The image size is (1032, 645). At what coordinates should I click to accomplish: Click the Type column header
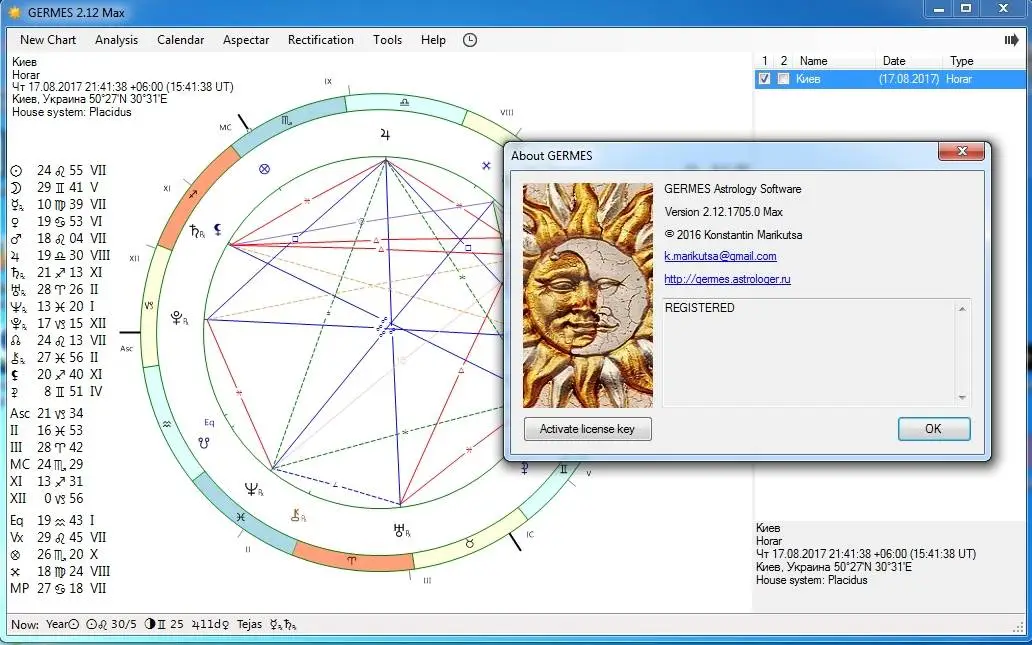pyautogui.click(x=962, y=61)
